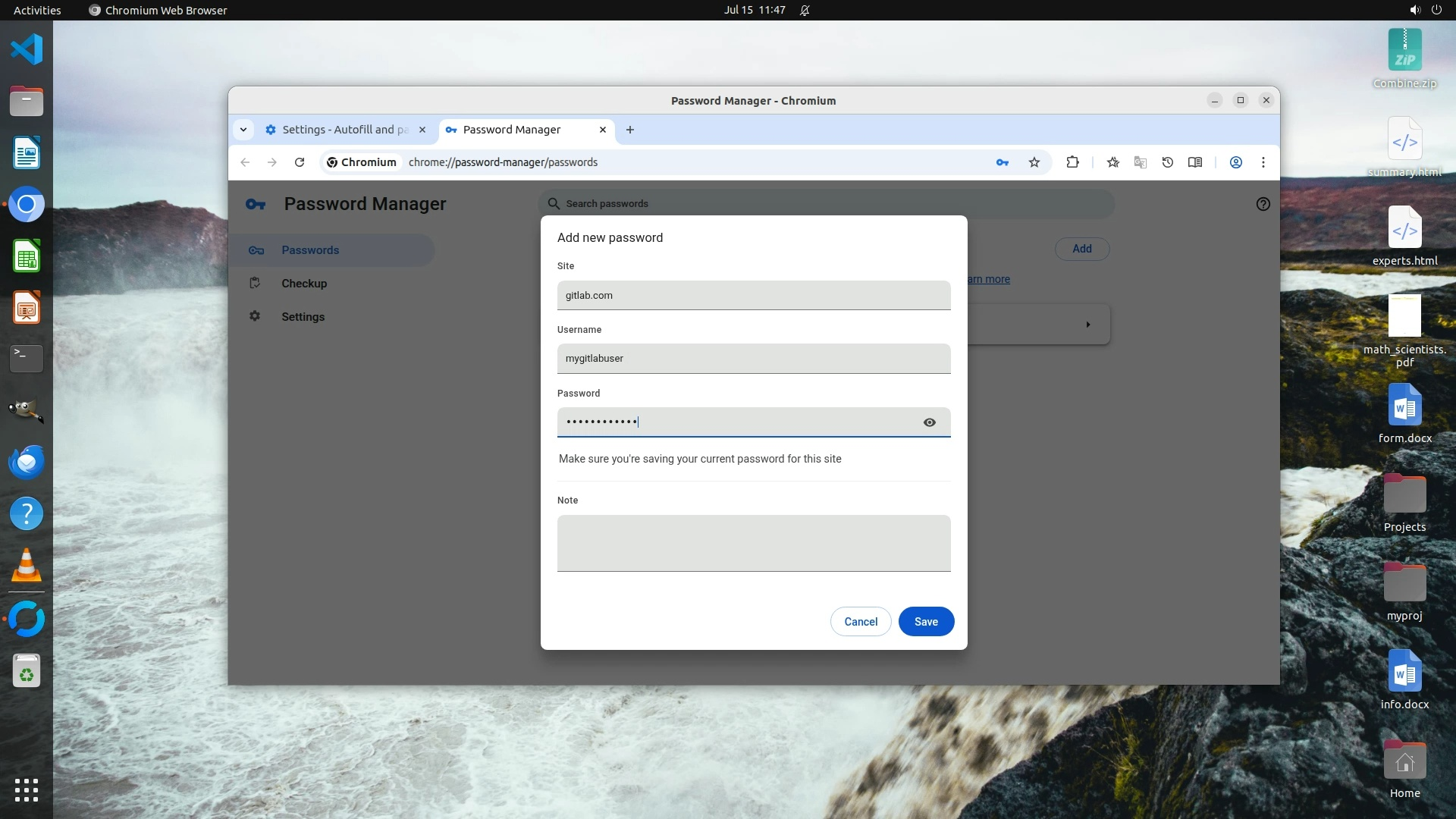Image resolution: width=1456 pixels, height=819 pixels.
Task: Click the Save button
Action: click(925, 622)
